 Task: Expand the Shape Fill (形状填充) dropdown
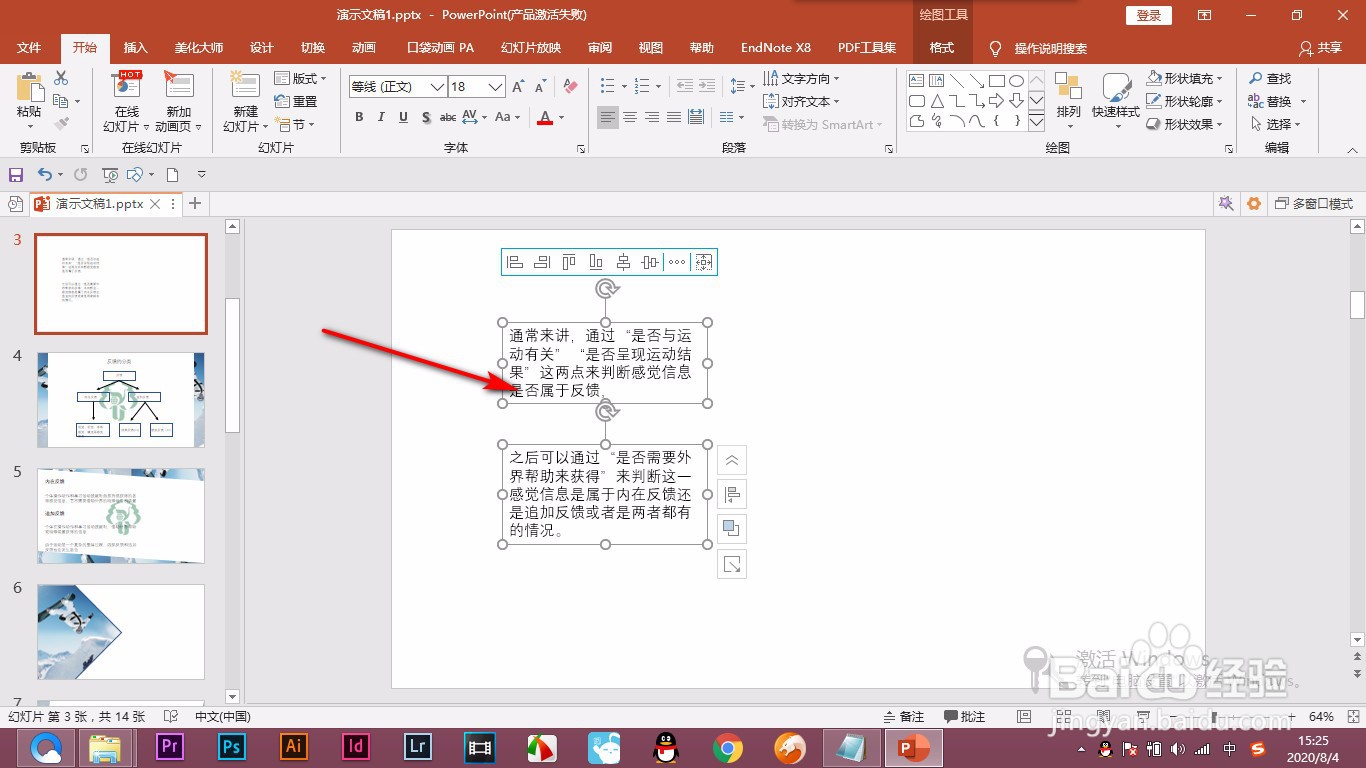point(1185,78)
